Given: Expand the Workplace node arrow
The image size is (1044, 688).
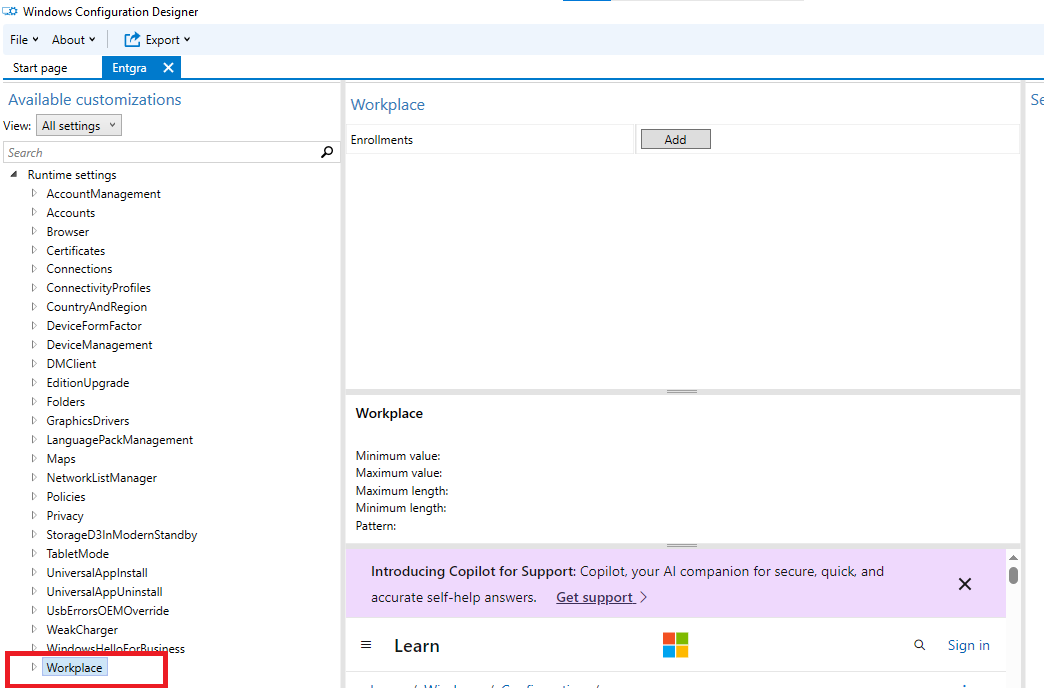Looking at the screenshot, I should coord(34,667).
